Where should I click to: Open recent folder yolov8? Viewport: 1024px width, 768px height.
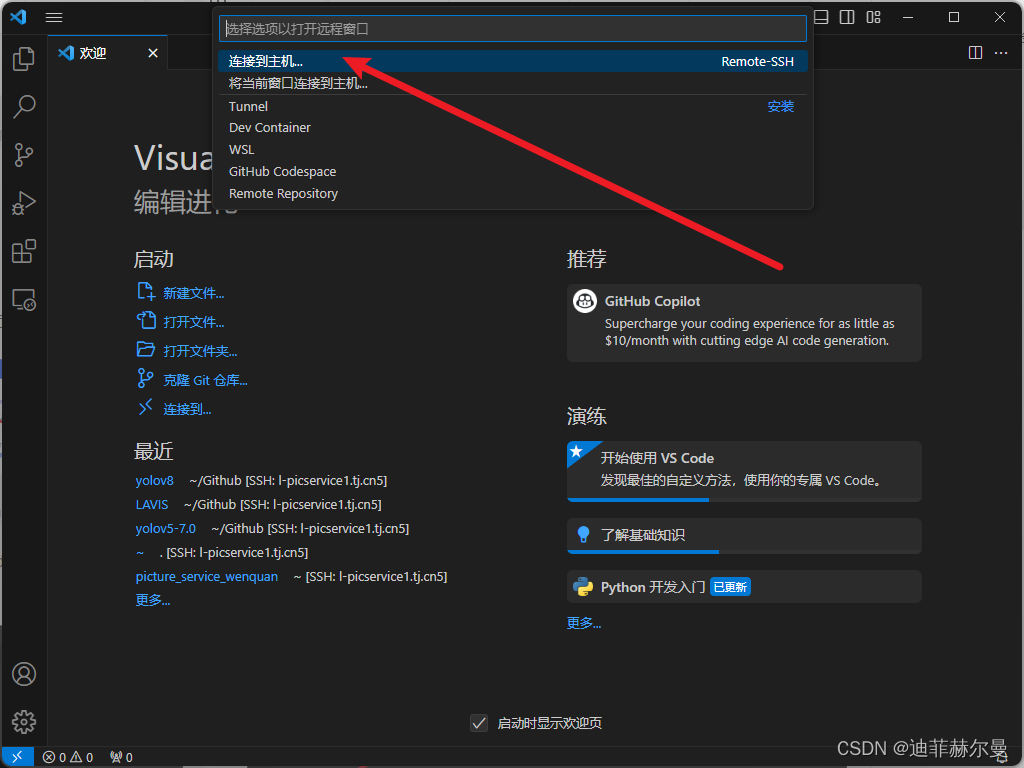155,480
